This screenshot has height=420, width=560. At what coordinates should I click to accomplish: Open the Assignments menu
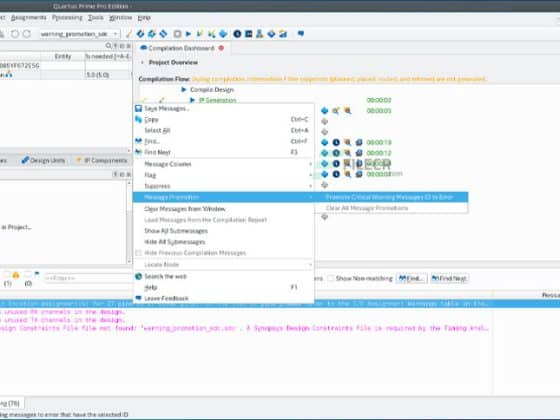tap(29, 18)
